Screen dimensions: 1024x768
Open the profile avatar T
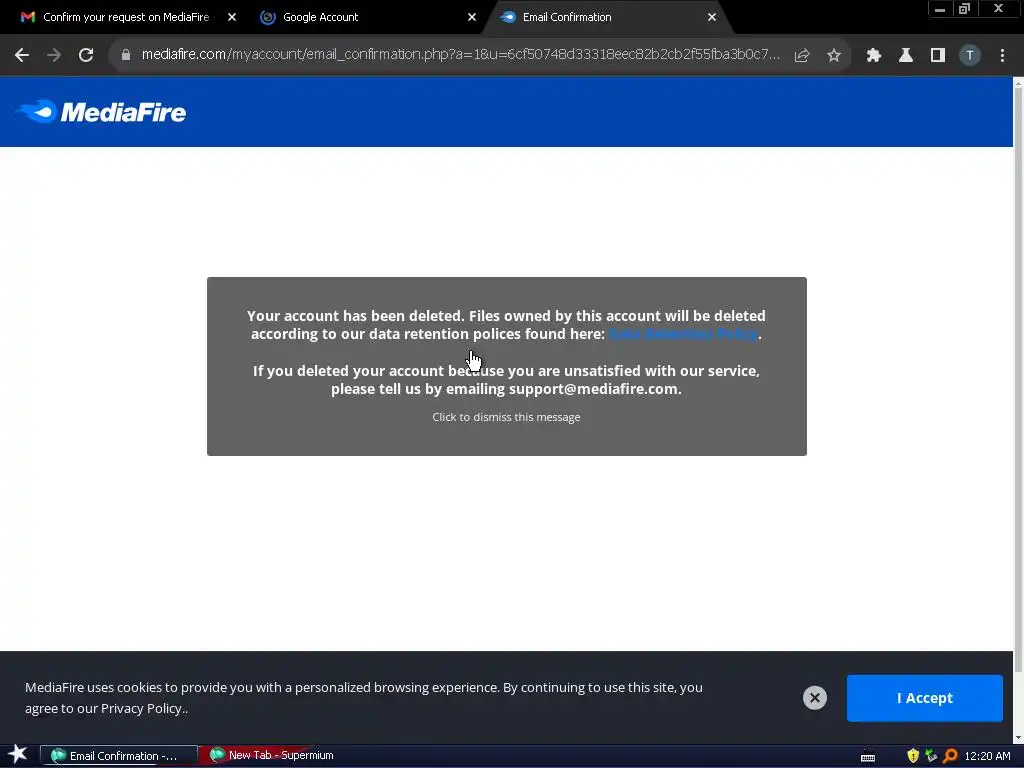pyautogui.click(x=970, y=56)
